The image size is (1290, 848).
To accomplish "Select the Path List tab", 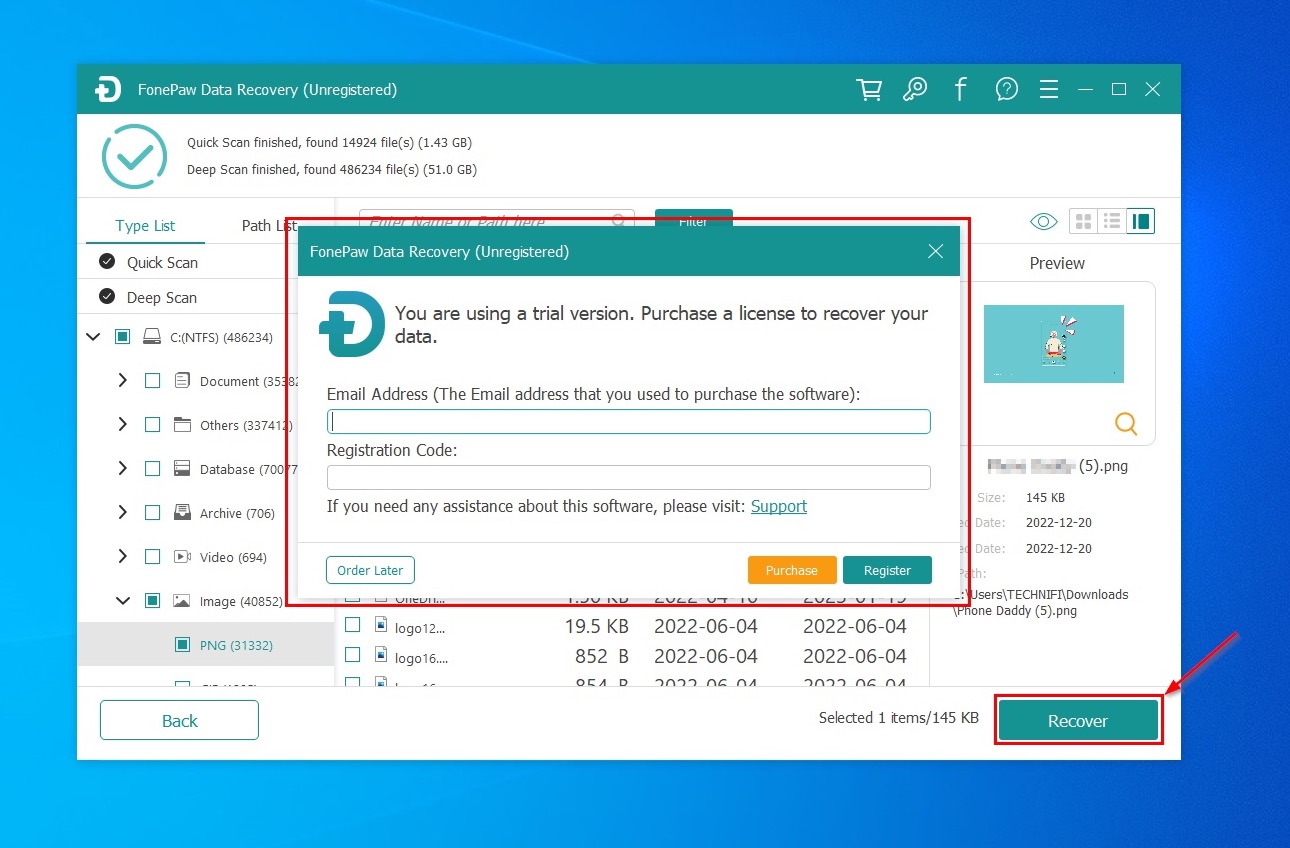I will (x=269, y=225).
